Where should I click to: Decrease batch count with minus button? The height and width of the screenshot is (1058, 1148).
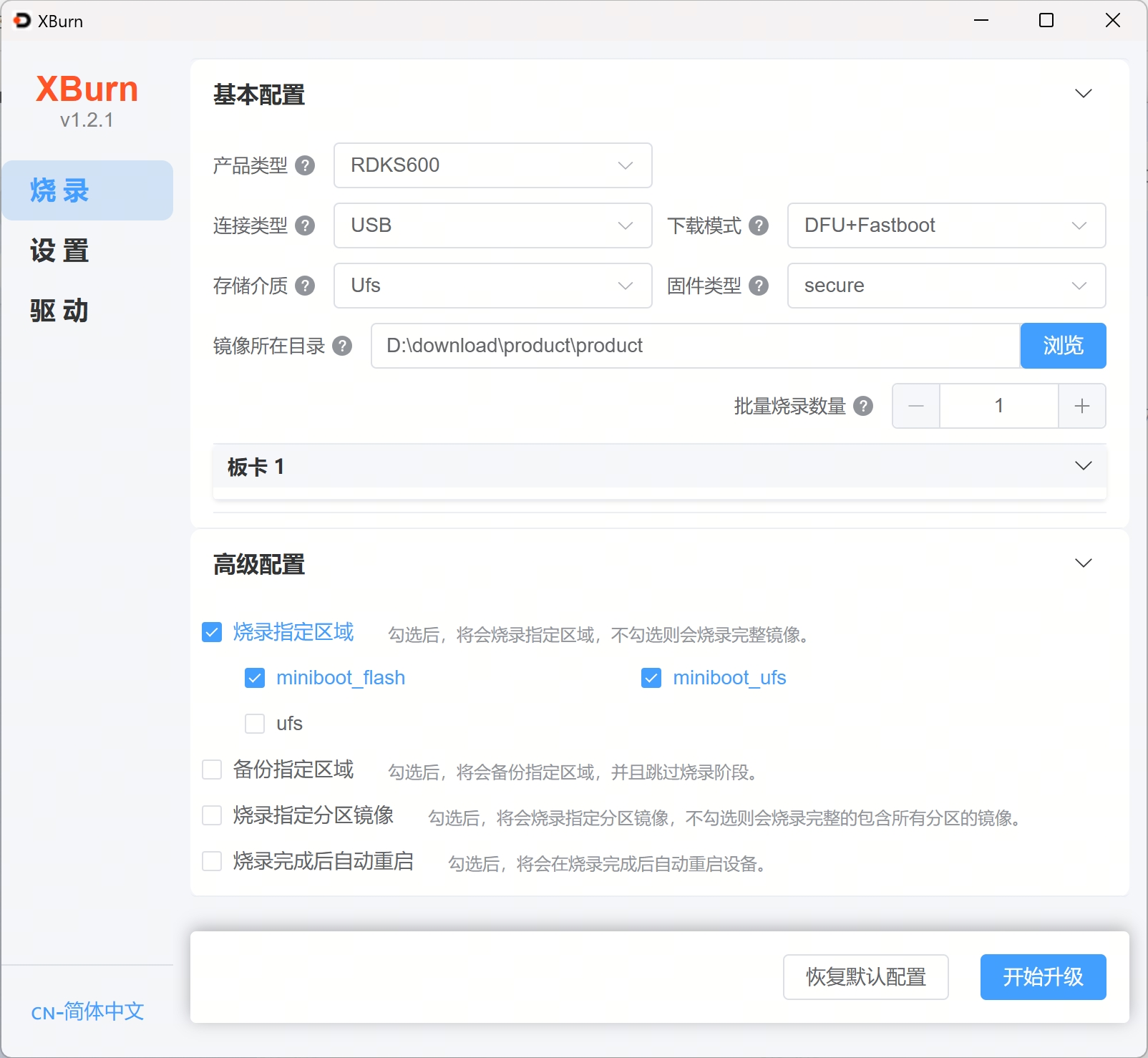point(916,406)
